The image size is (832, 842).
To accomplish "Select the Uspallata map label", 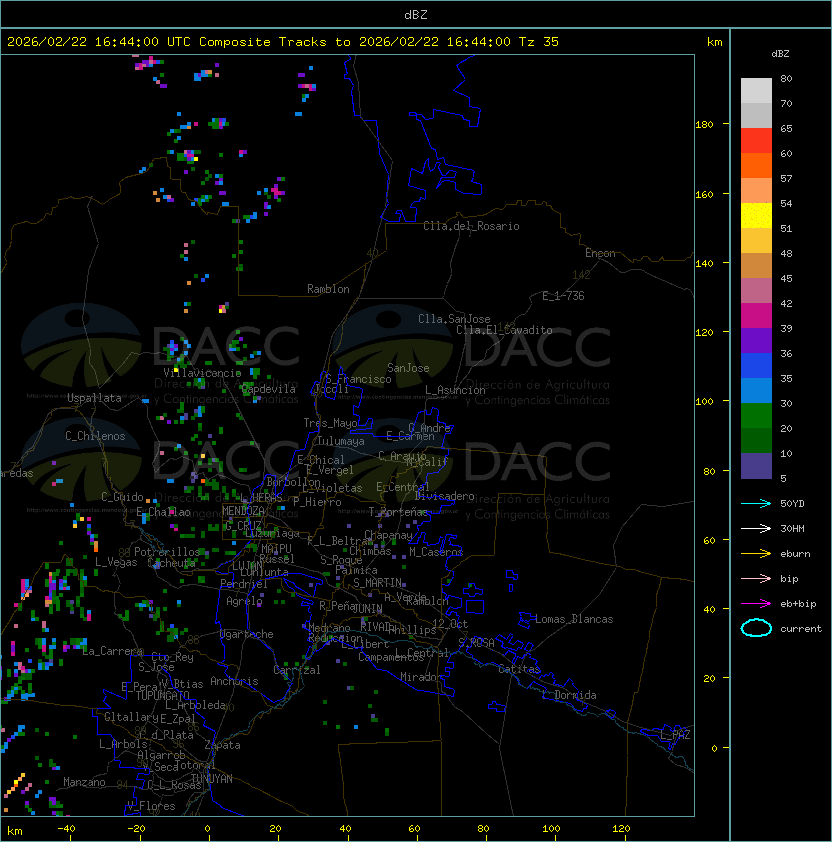I will pos(94,398).
